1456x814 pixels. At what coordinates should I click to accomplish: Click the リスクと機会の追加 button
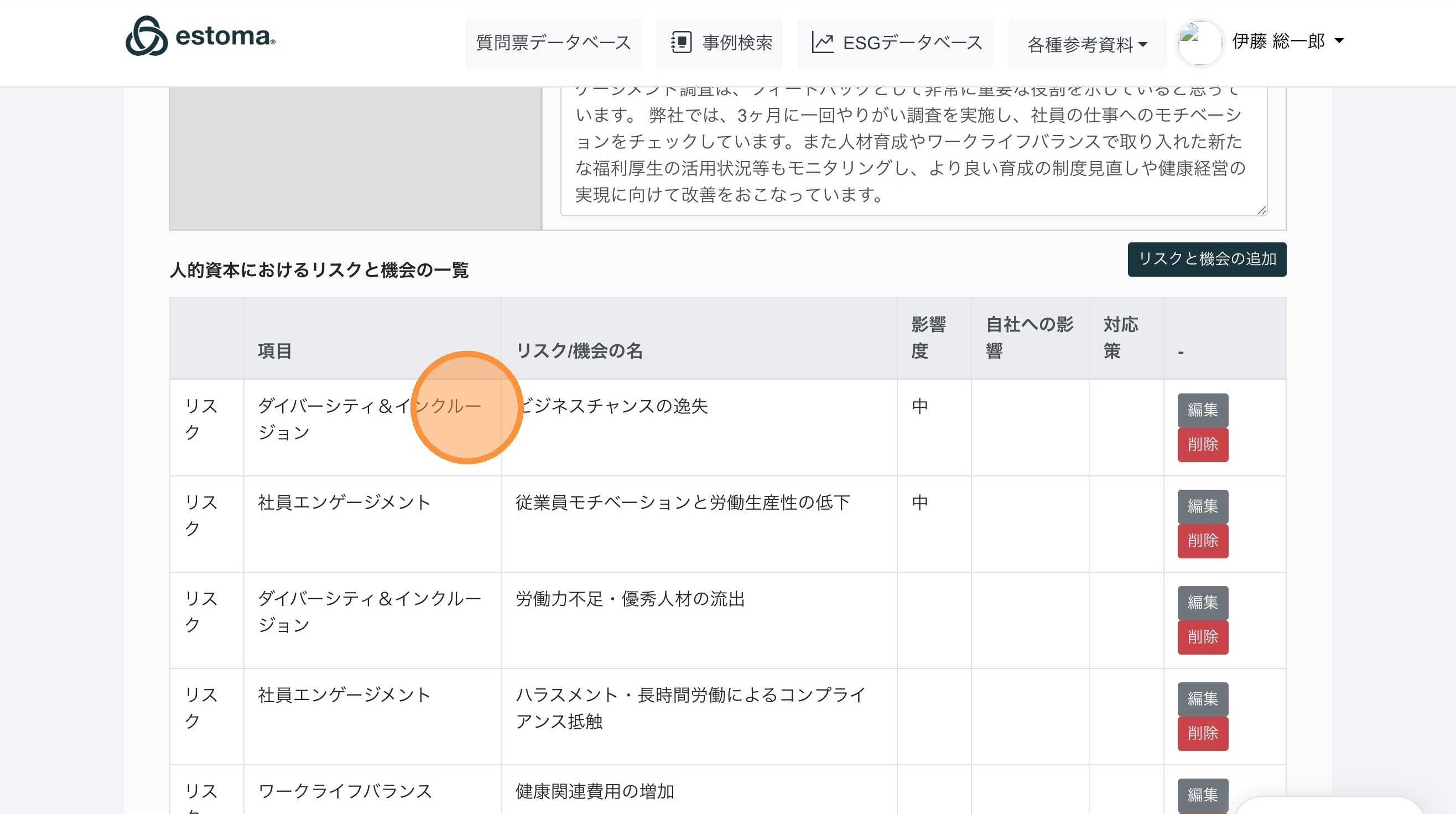pyautogui.click(x=1206, y=259)
